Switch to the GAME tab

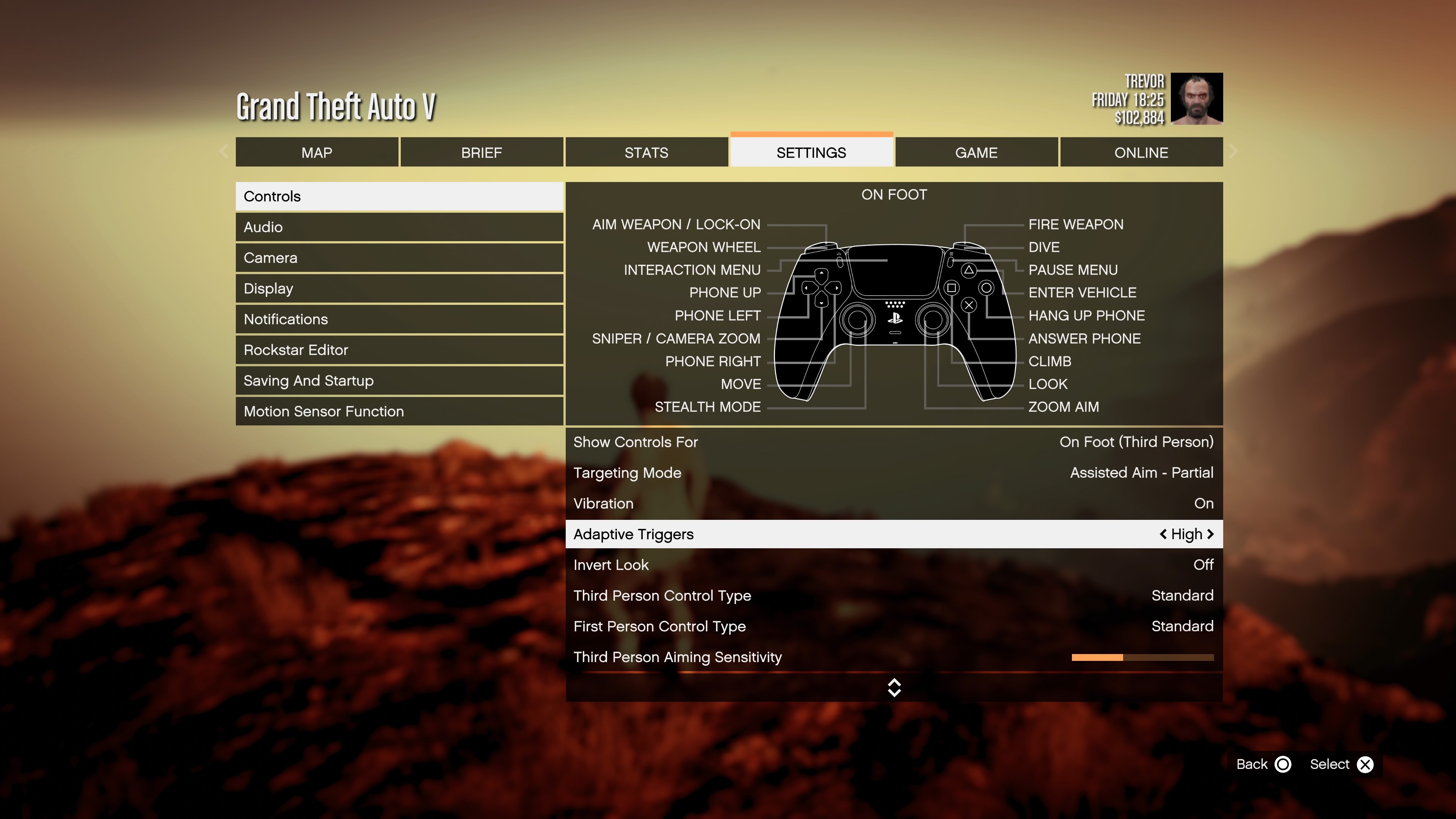[x=976, y=152]
